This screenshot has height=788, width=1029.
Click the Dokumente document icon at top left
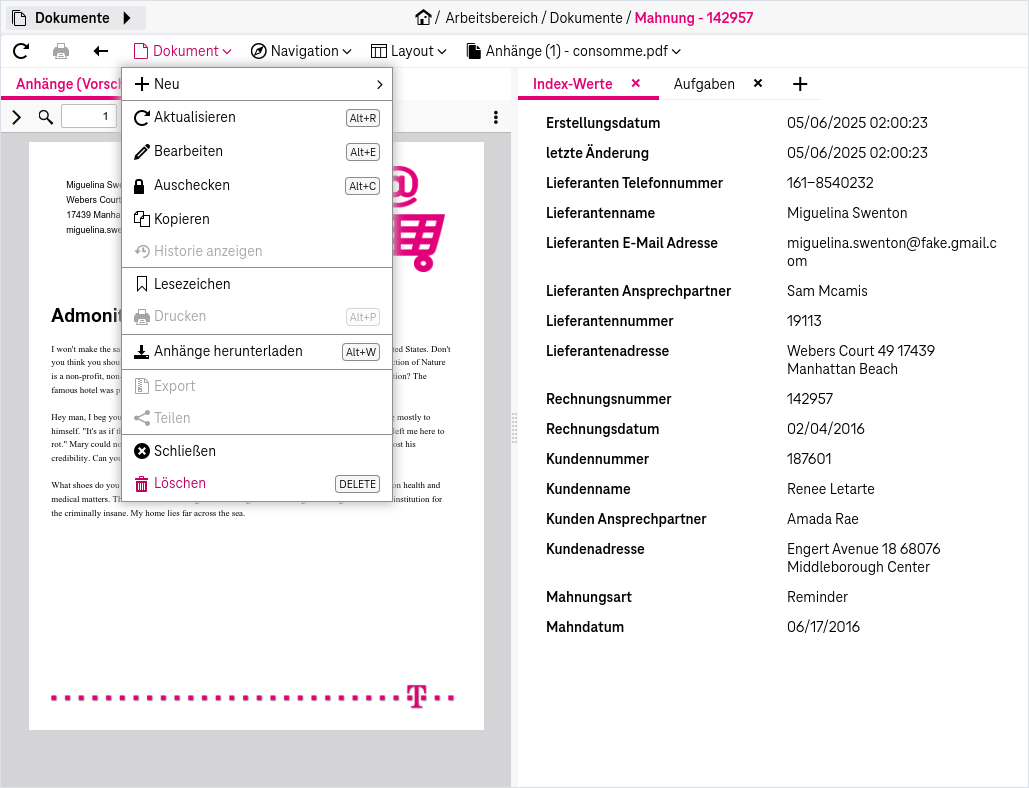20,18
